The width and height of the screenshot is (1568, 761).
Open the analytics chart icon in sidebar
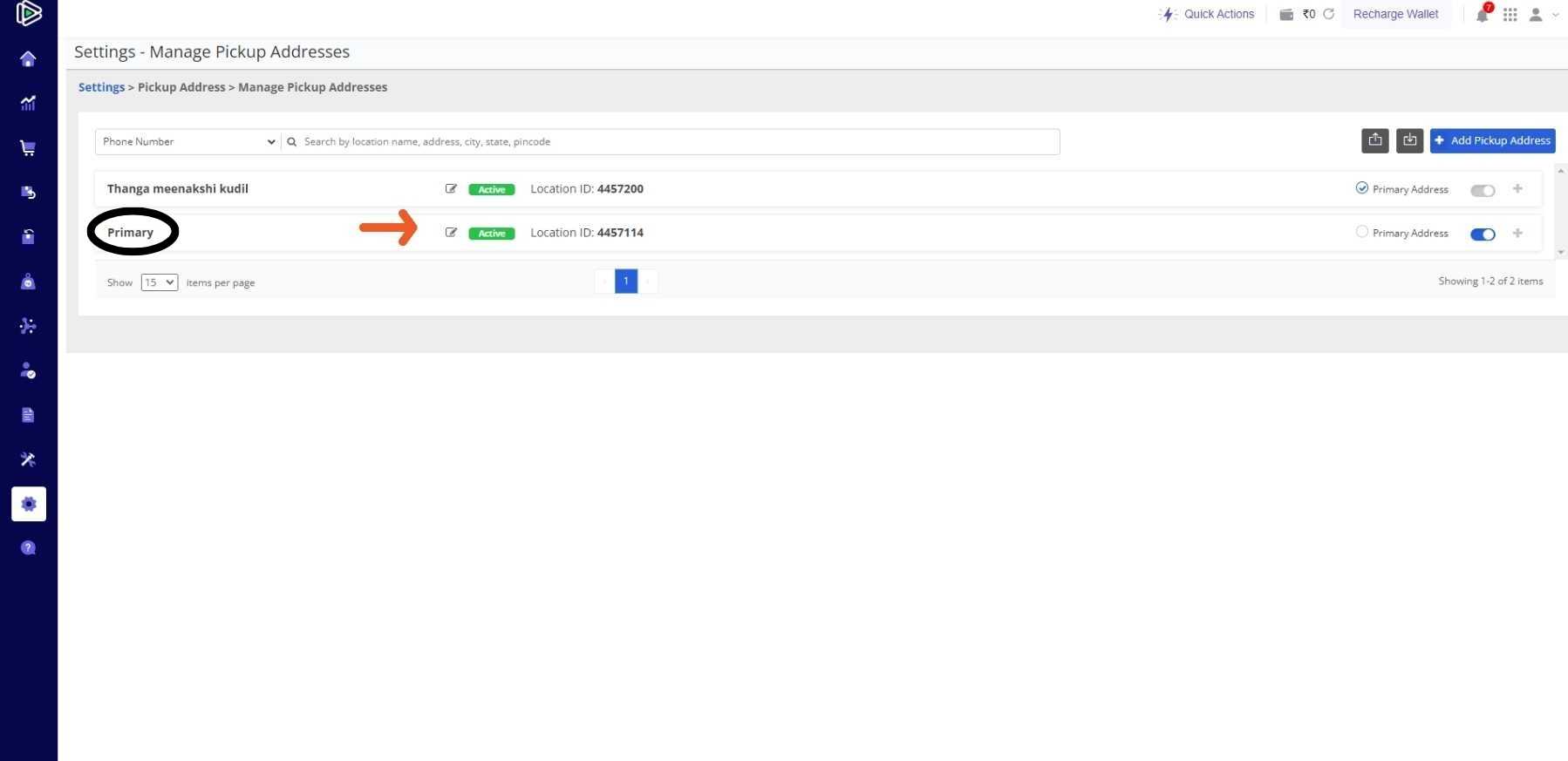[x=28, y=103]
